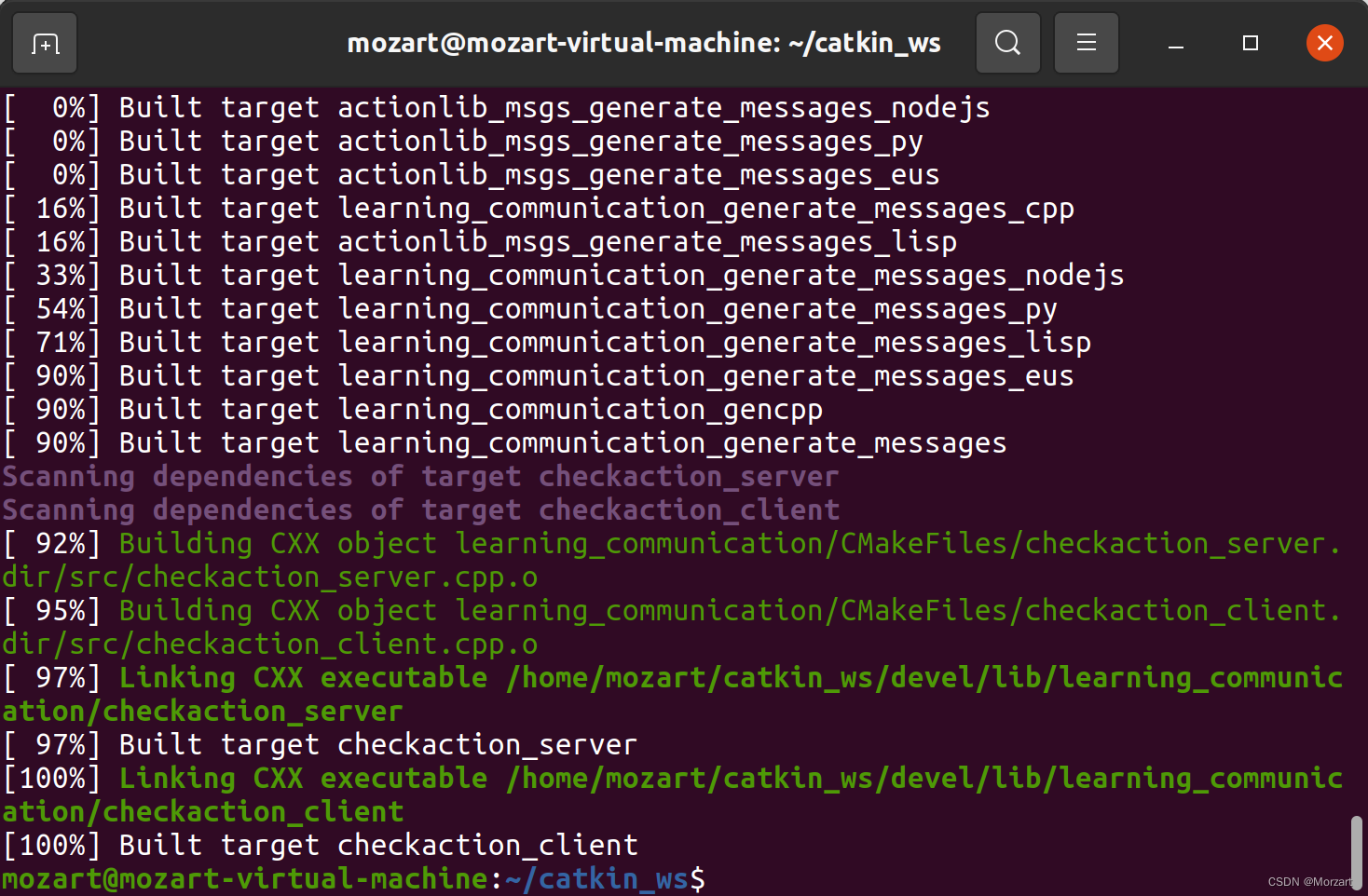1368x896 pixels.
Task: Click the 92% Building CXX object line
Action: click(673, 544)
